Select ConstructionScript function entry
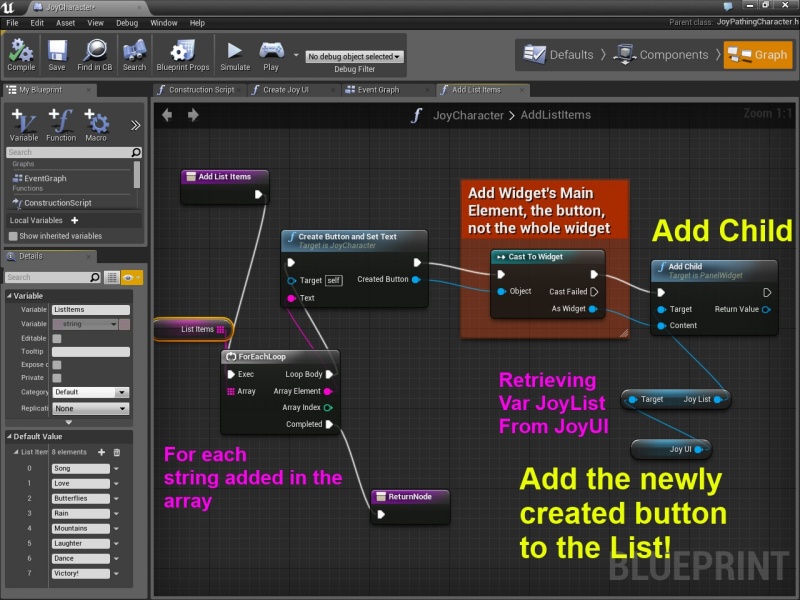This screenshot has width=800, height=600. (57, 203)
